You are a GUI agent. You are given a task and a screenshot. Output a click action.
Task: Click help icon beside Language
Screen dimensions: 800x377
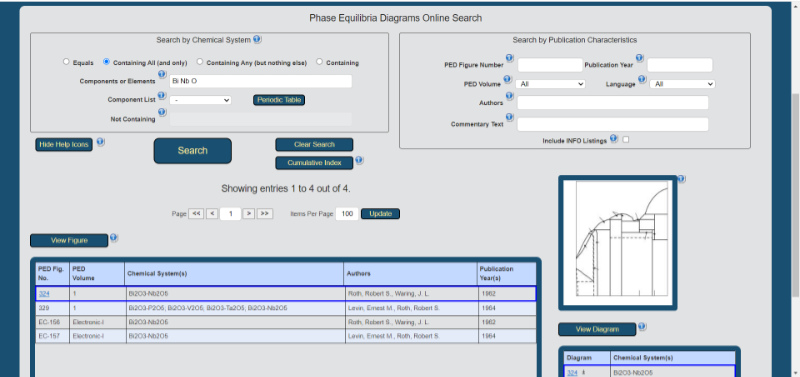coord(642,79)
